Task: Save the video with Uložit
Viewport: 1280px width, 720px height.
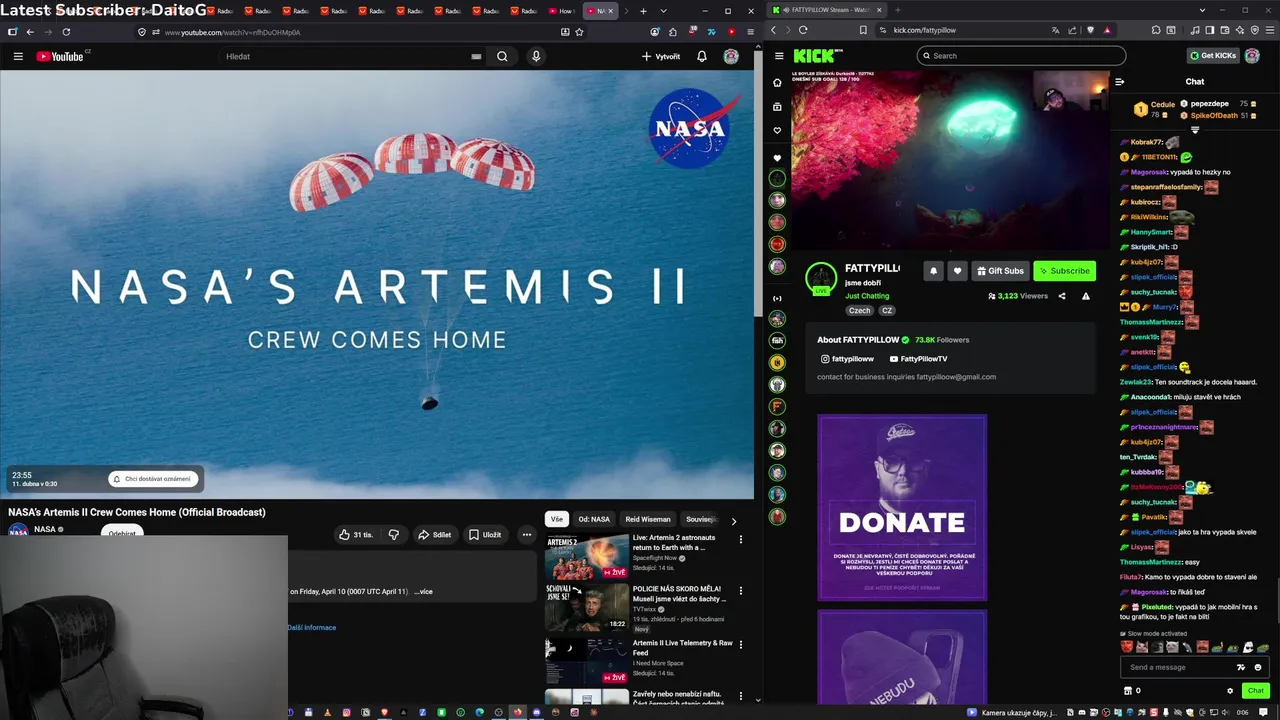Action: coord(485,535)
